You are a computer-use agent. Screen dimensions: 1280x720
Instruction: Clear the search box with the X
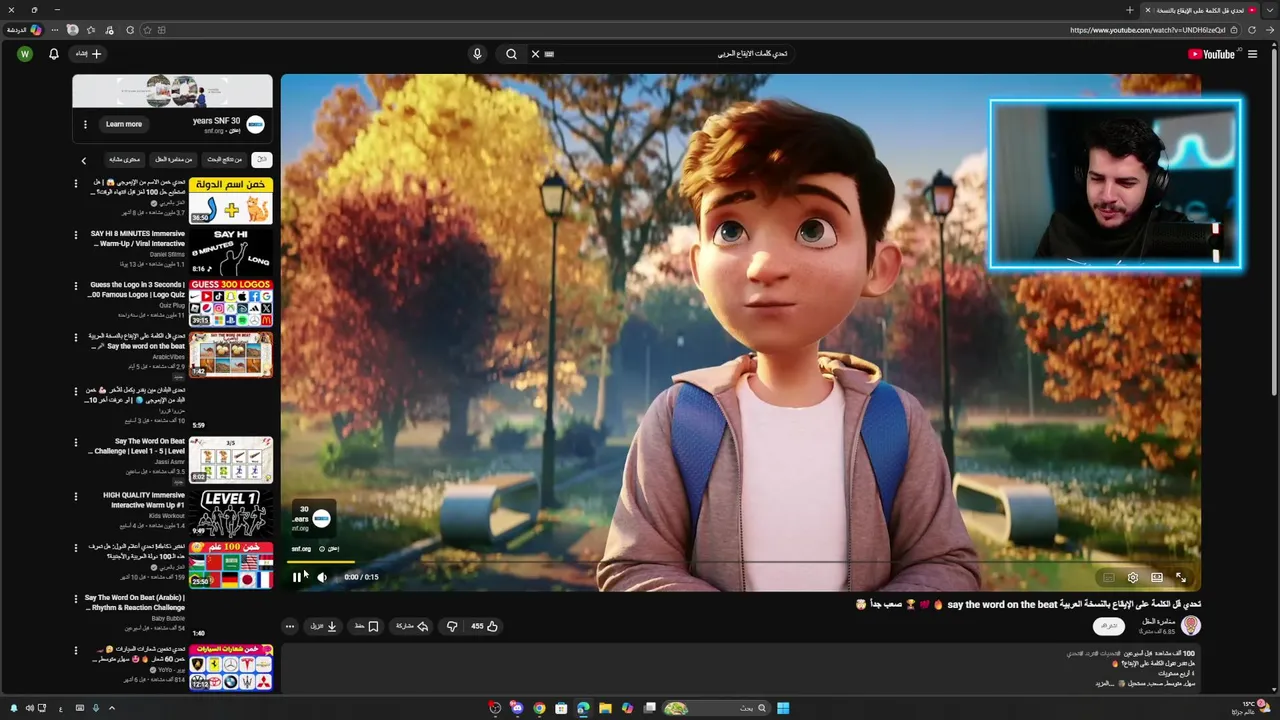point(535,54)
